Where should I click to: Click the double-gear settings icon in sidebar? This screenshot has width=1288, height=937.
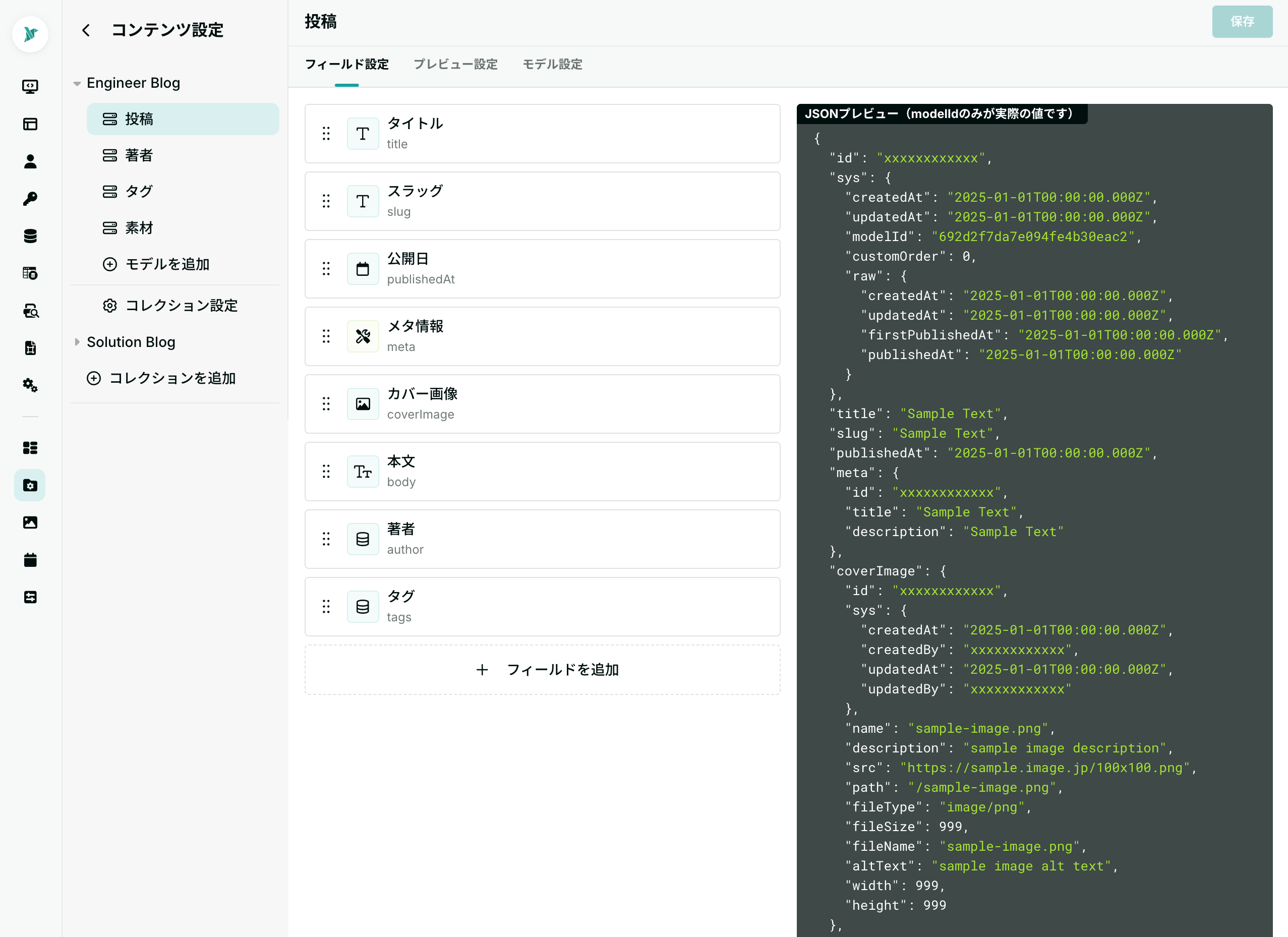[30, 386]
